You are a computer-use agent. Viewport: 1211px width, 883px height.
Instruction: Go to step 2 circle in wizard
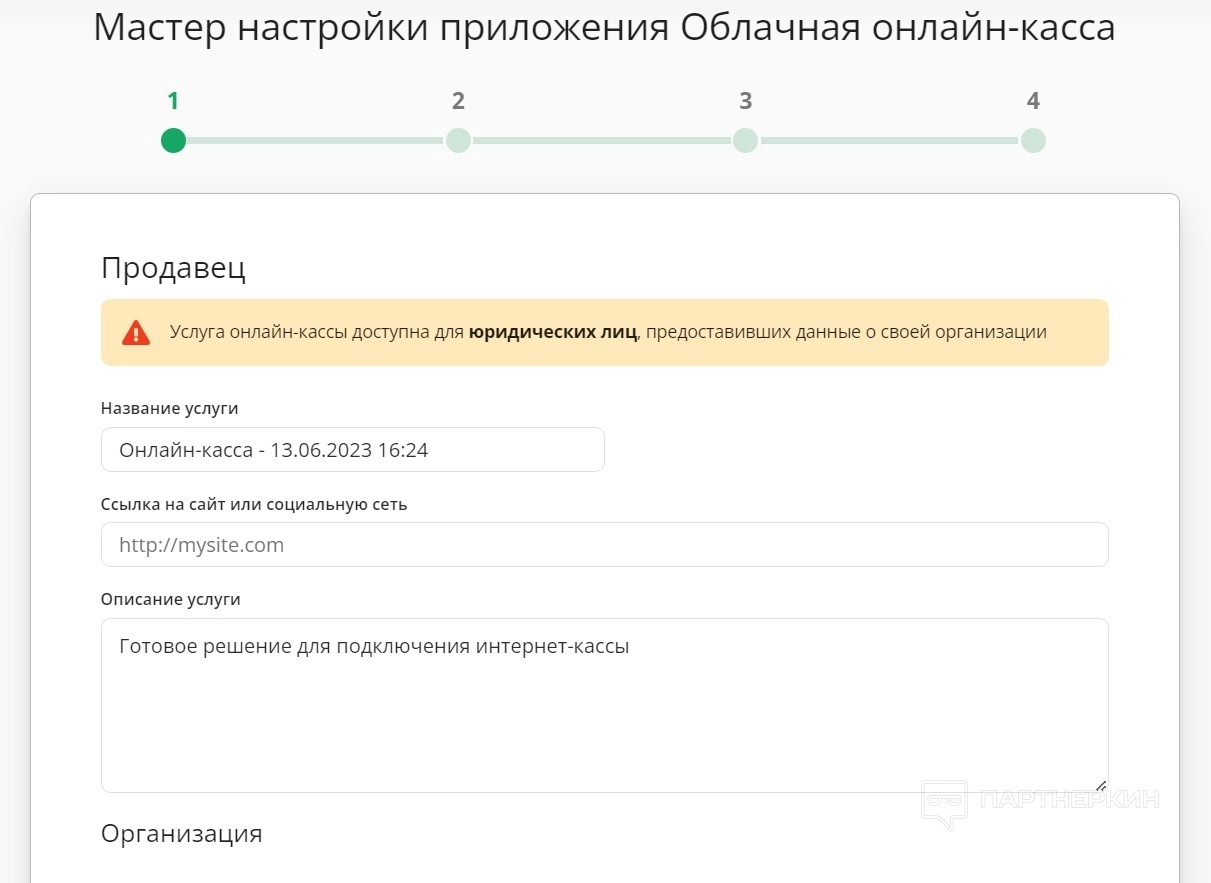click(458, 140)
